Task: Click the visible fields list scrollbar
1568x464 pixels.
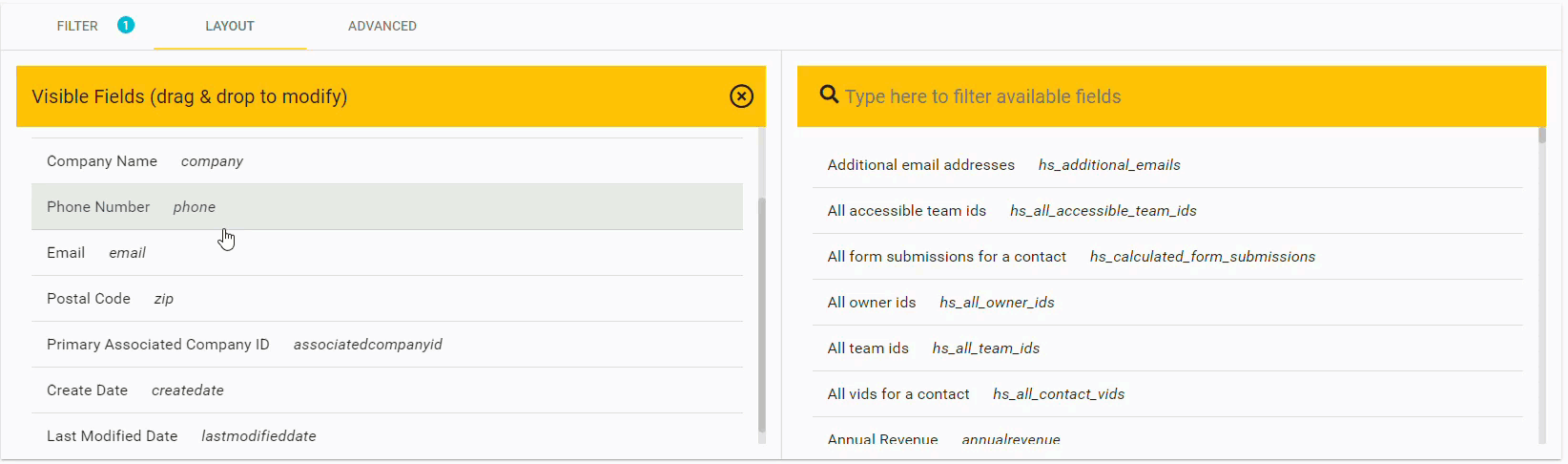Action: [x=761, y=315]
